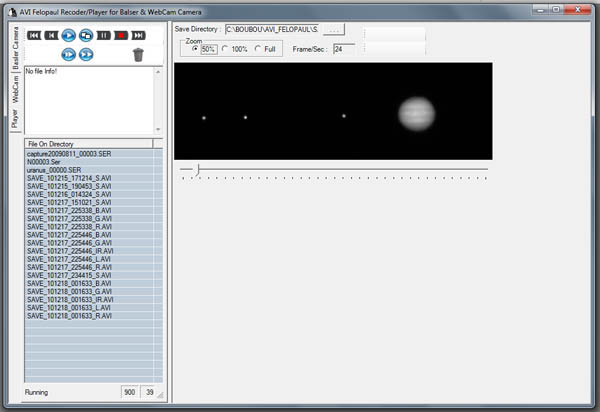
Task: Jump to the first frame
Action: point(34,36)
